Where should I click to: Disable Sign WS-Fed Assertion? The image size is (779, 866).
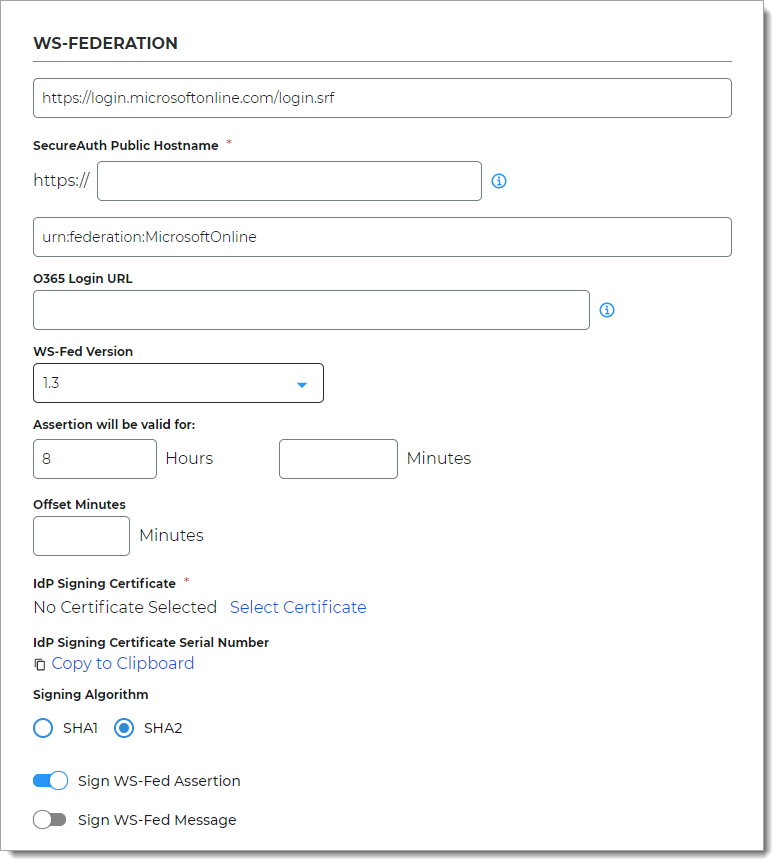(x=50, y=780)
